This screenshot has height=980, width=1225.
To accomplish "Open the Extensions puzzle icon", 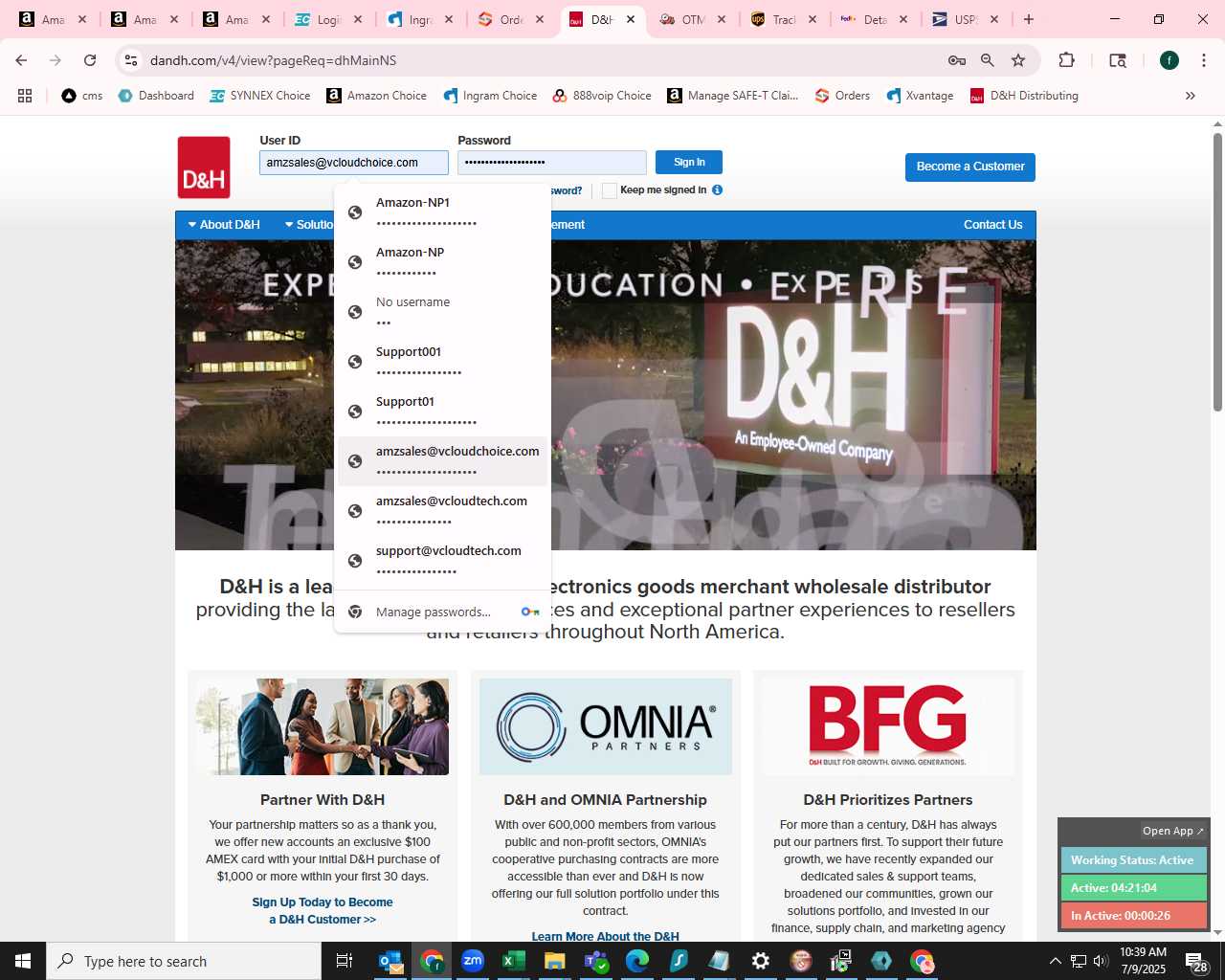I will 1066,60.
